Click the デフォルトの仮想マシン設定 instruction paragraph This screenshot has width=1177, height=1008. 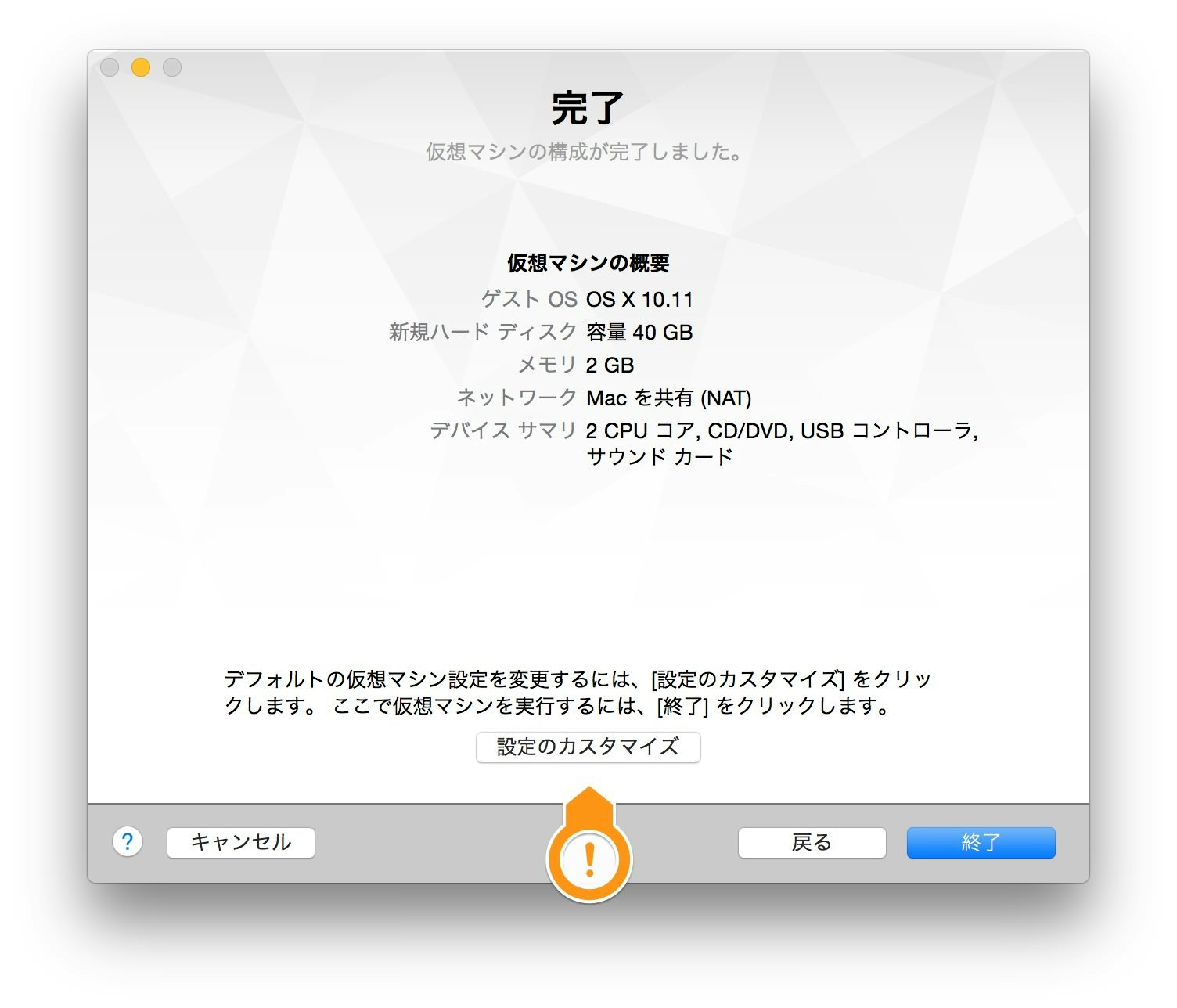[x=578, y=692]
